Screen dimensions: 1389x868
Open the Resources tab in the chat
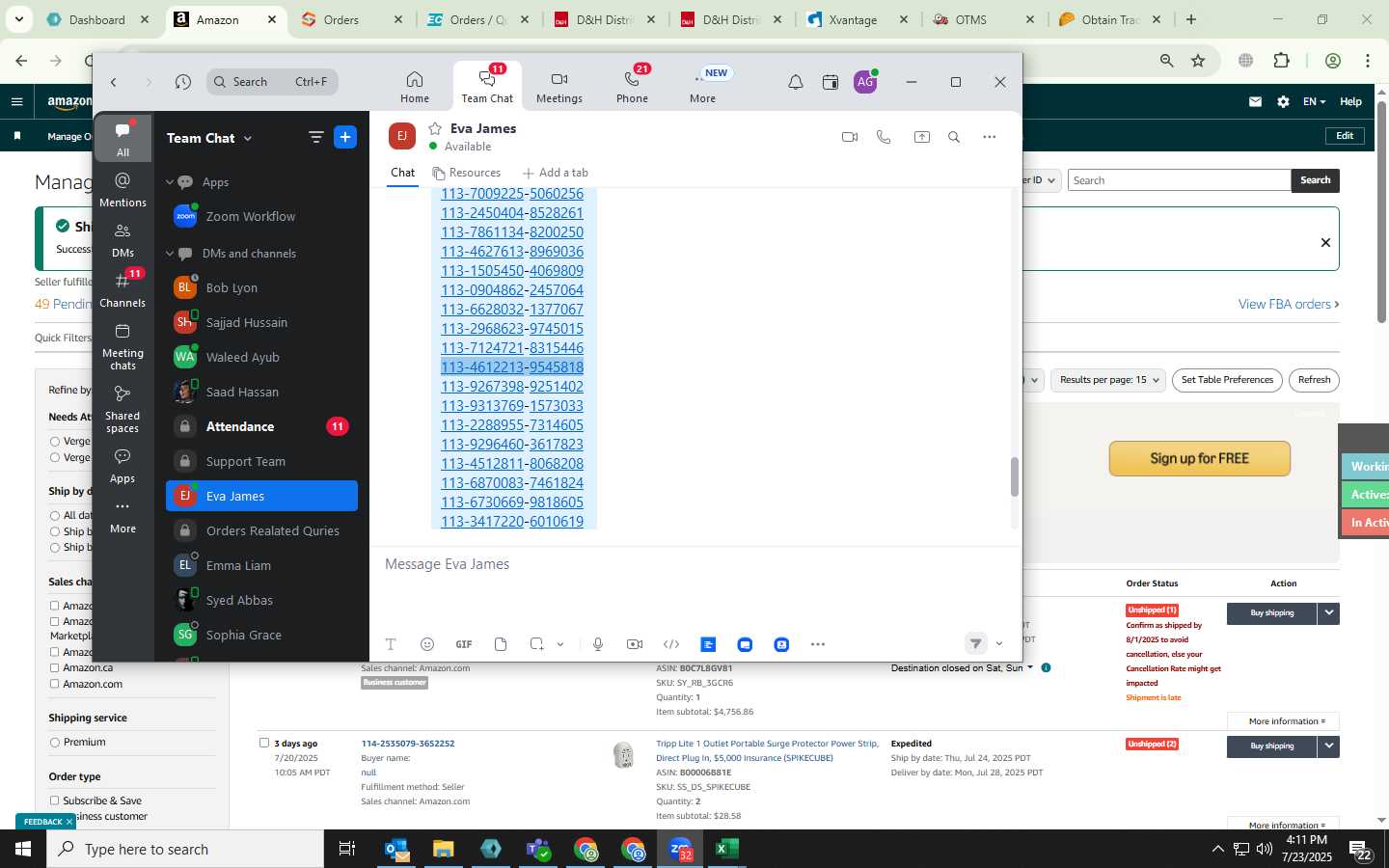click(x=467, y=173)
